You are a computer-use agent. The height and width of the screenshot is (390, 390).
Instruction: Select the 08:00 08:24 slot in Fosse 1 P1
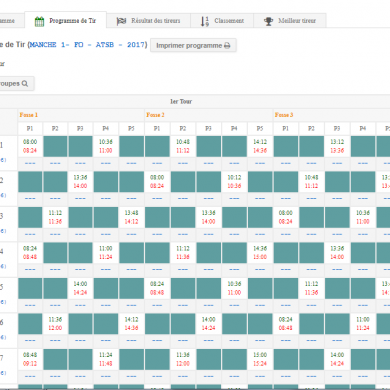click(x=30, y=146)
